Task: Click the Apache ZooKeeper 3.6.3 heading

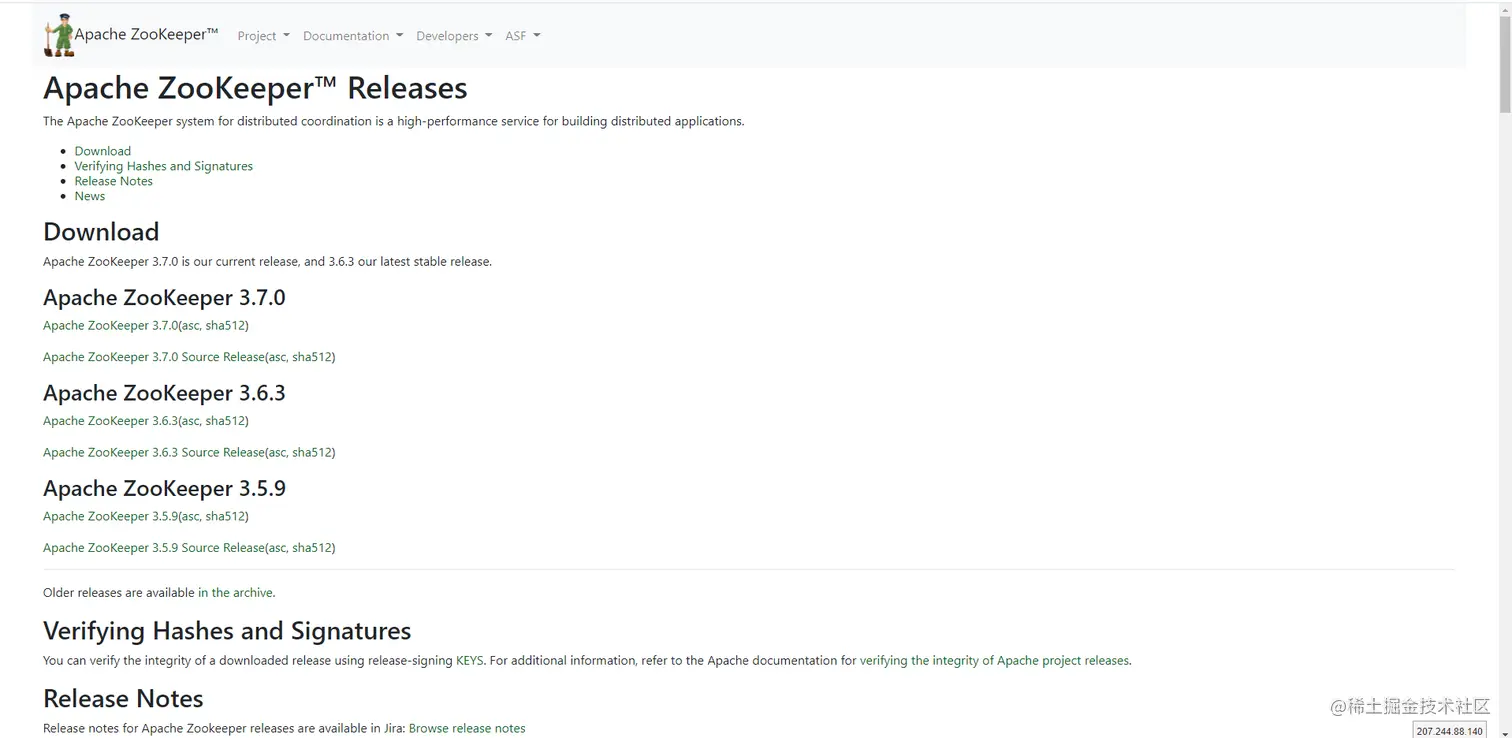Action: pos(164,393)
